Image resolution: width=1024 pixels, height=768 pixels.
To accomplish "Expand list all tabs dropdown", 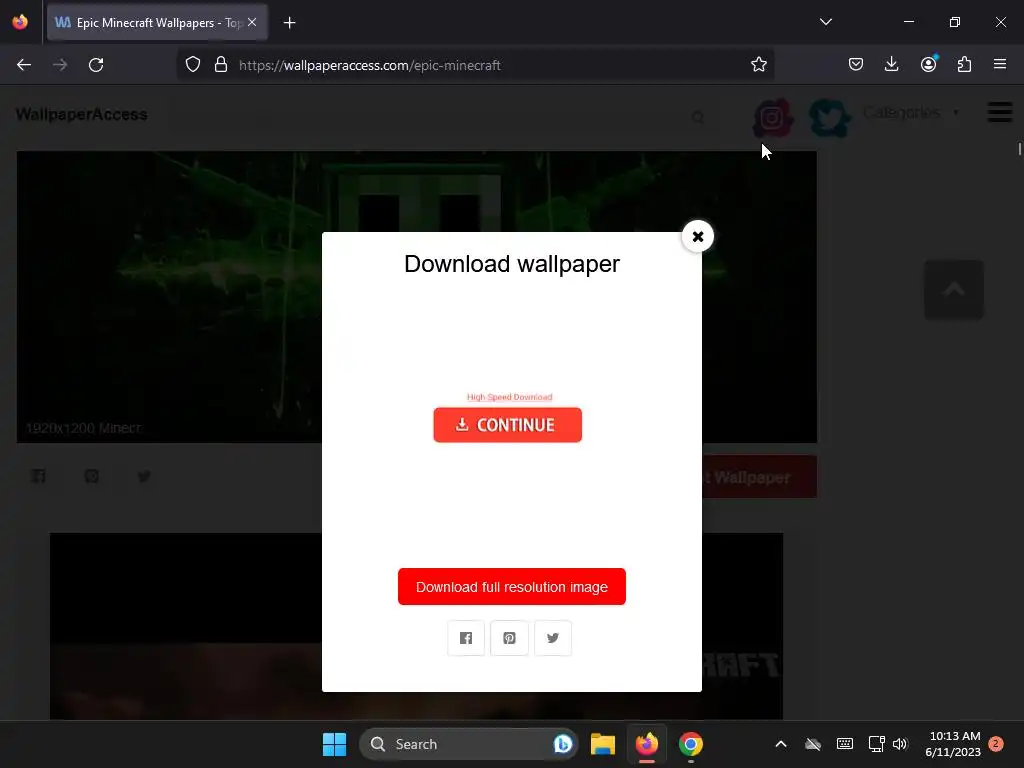I will click(825, 22).
